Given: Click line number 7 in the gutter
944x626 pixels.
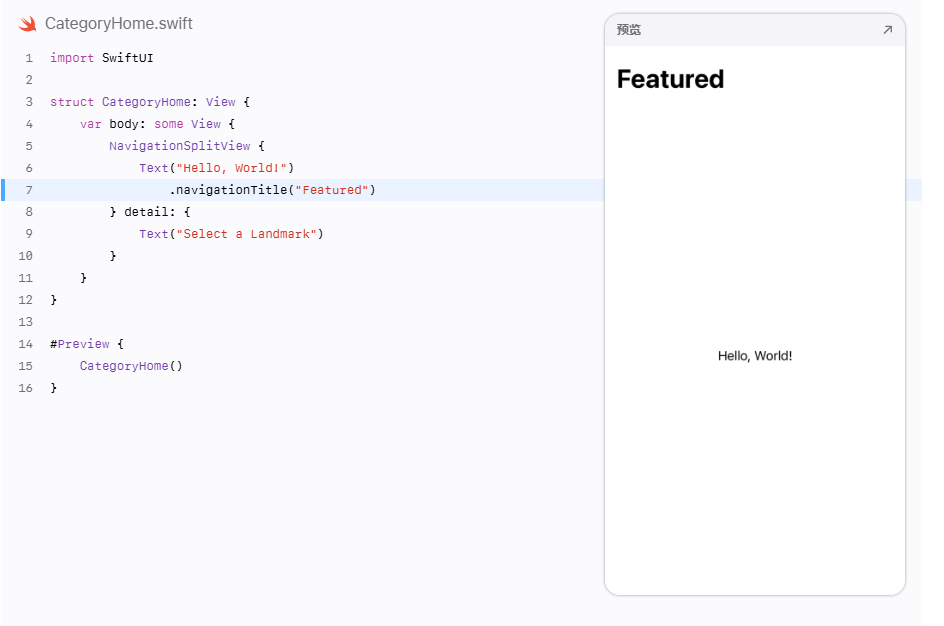Looking at the screenshot, I should point(29,190).
